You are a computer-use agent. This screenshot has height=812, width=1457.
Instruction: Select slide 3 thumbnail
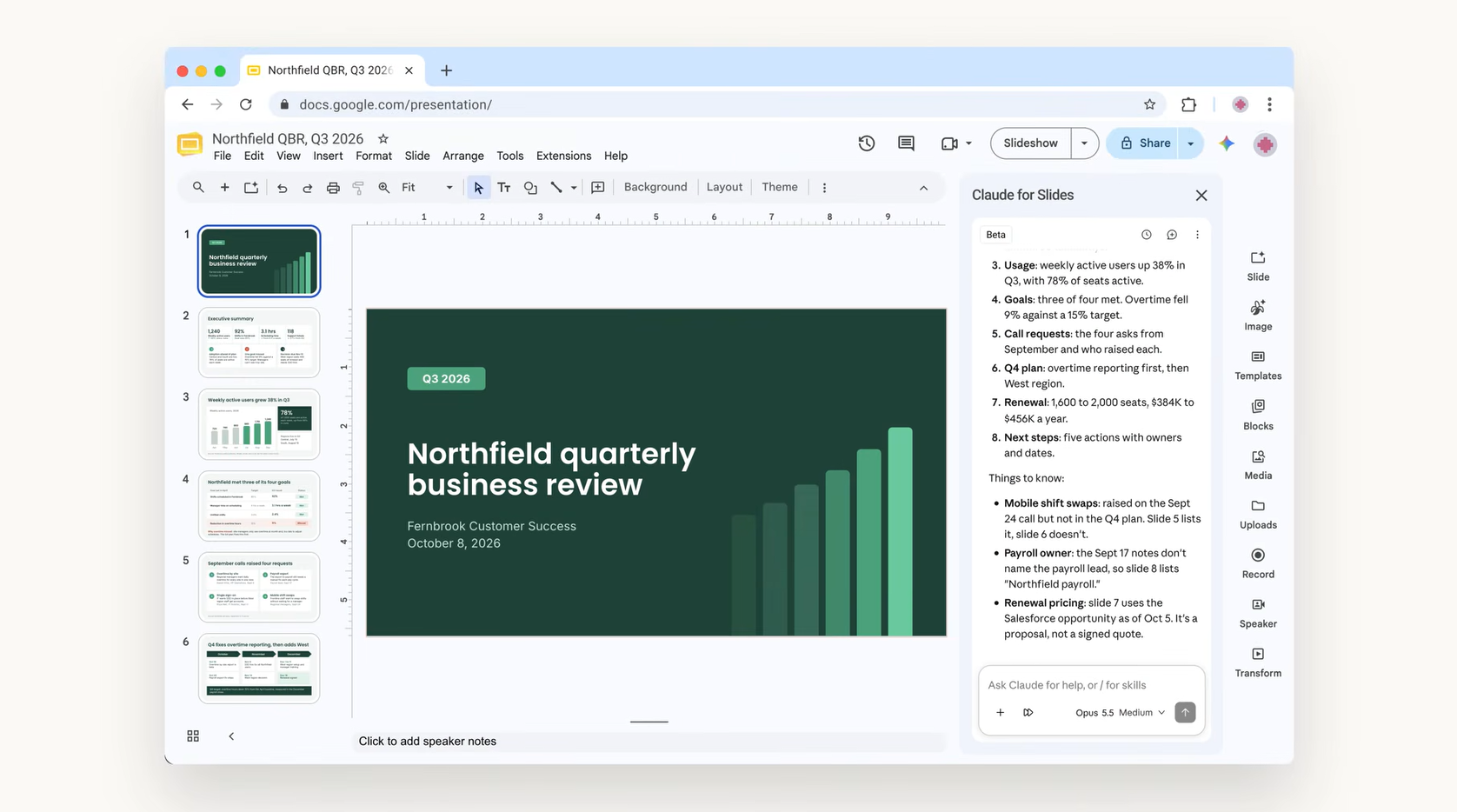259,424
